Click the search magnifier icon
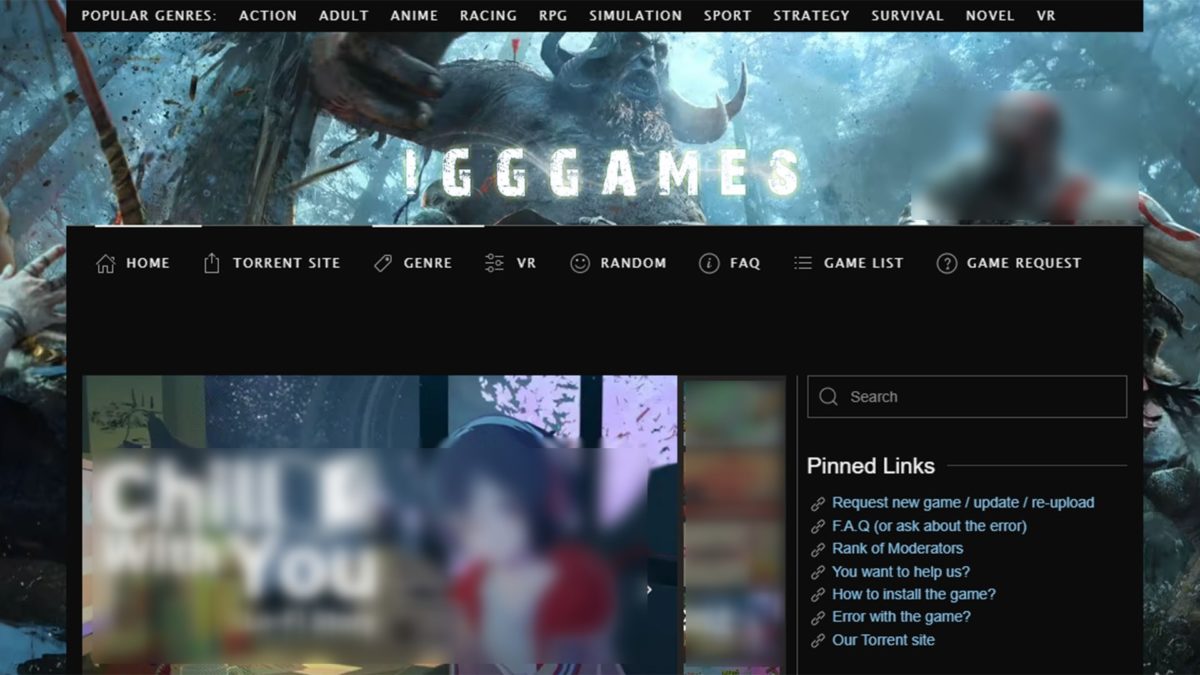Image resolution: width=1200 pixels, height=675 pixels. coord(828,397)
